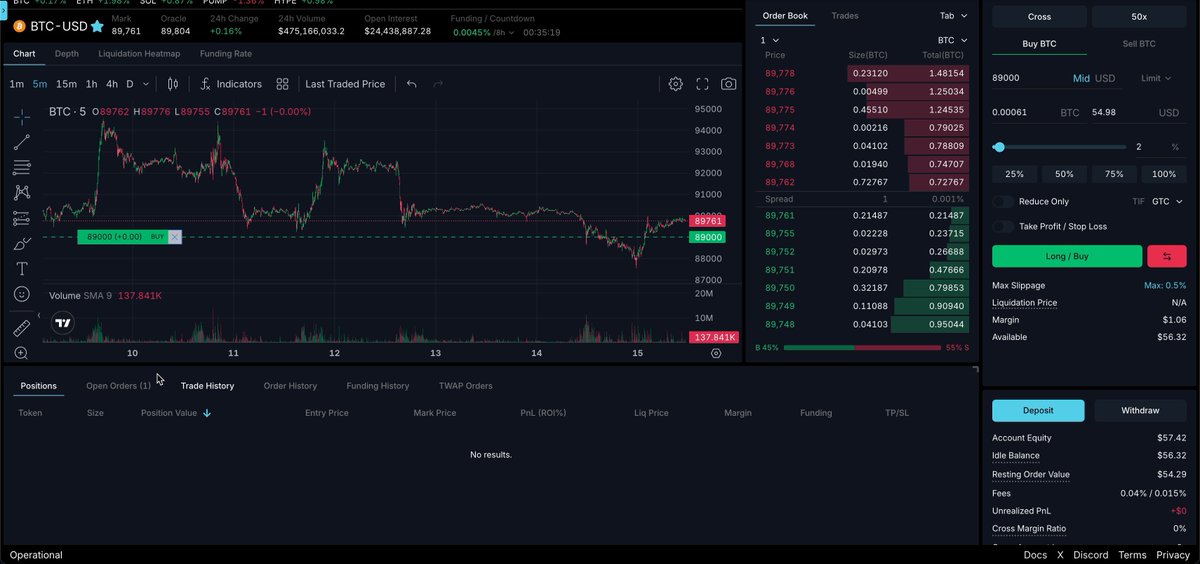This screenshot has width=1200, height=564.
Task: Toggle fullscreen chart mode
Action: click(702, 84)
